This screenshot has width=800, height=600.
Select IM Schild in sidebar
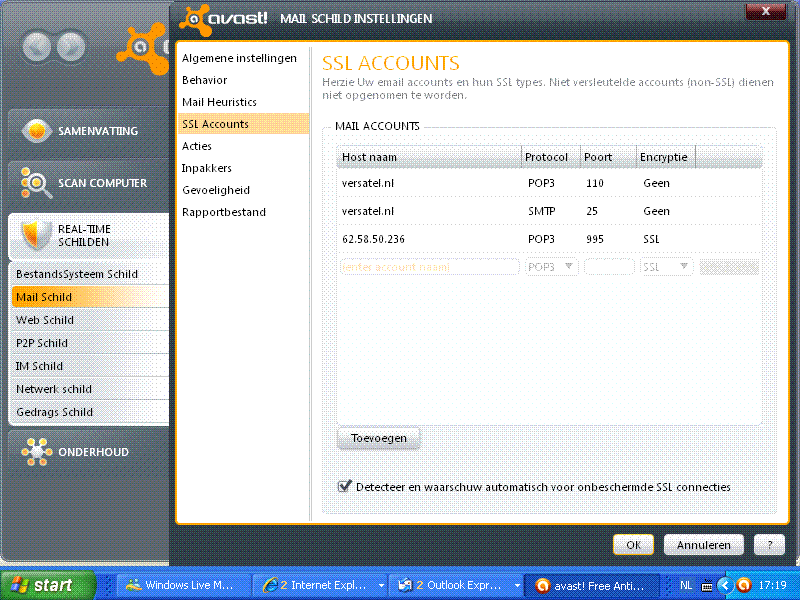point(90,366)
